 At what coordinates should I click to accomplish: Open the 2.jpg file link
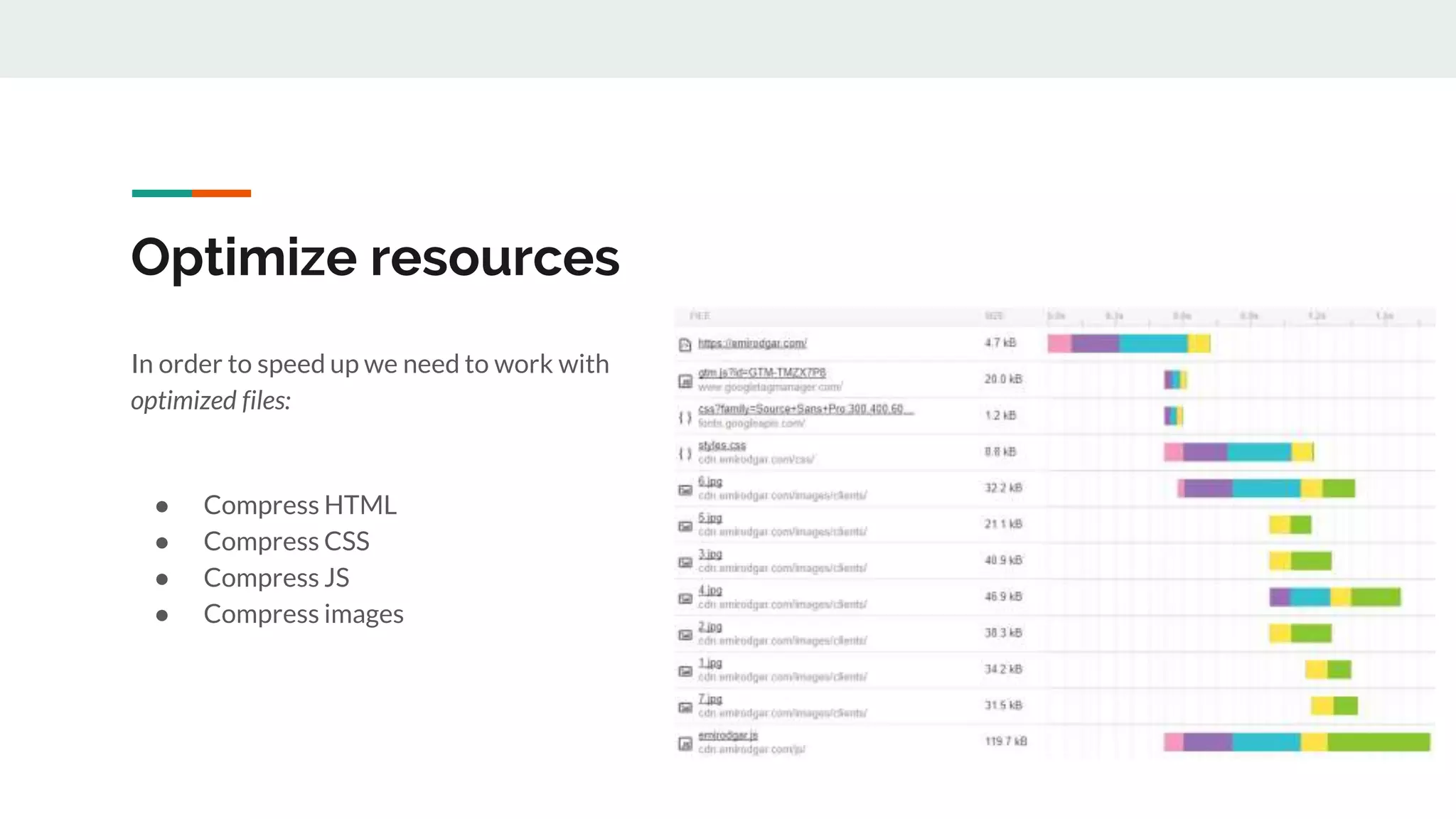click(x=710, y=626)
